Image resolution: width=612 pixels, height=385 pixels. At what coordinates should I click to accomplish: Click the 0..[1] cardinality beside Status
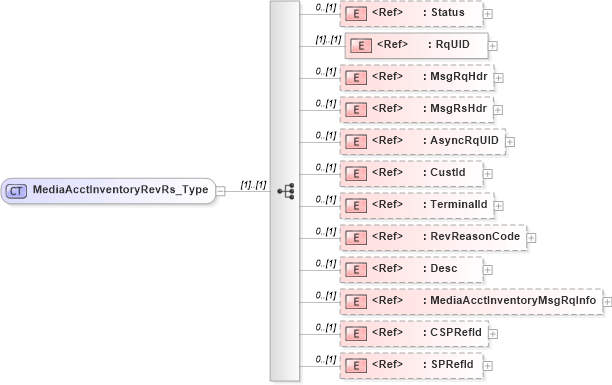[x=326, y=8]
